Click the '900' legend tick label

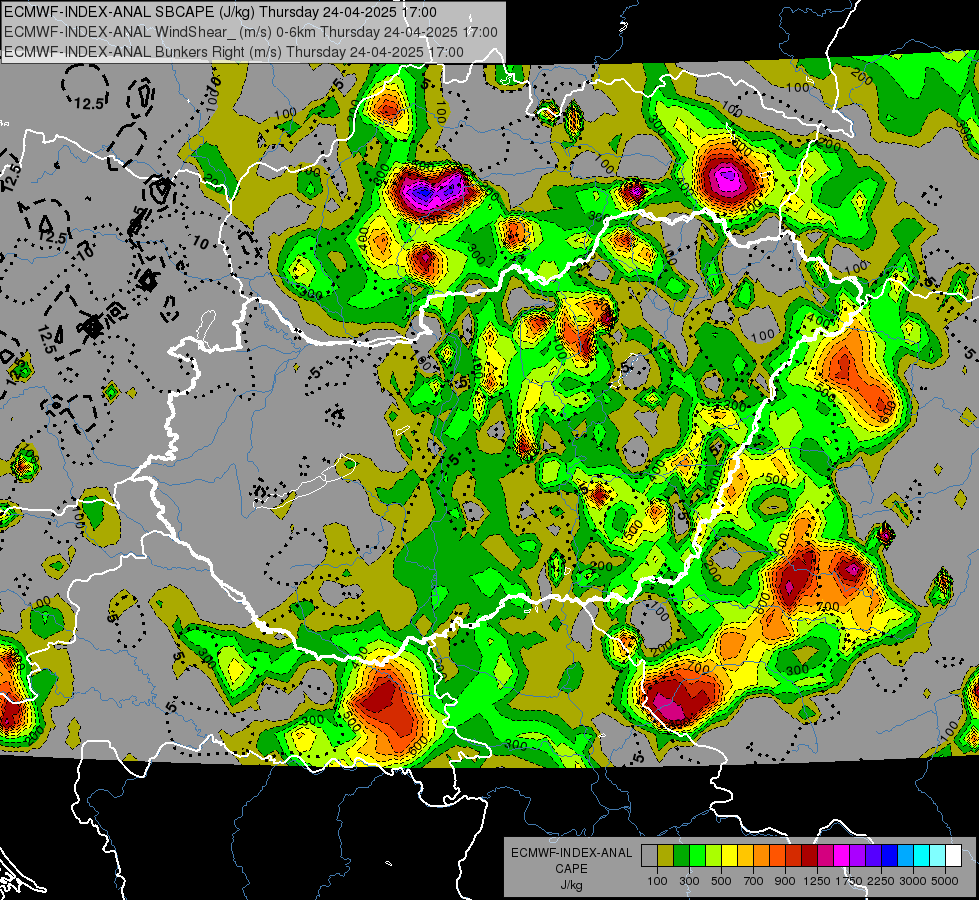coord(785,881)
